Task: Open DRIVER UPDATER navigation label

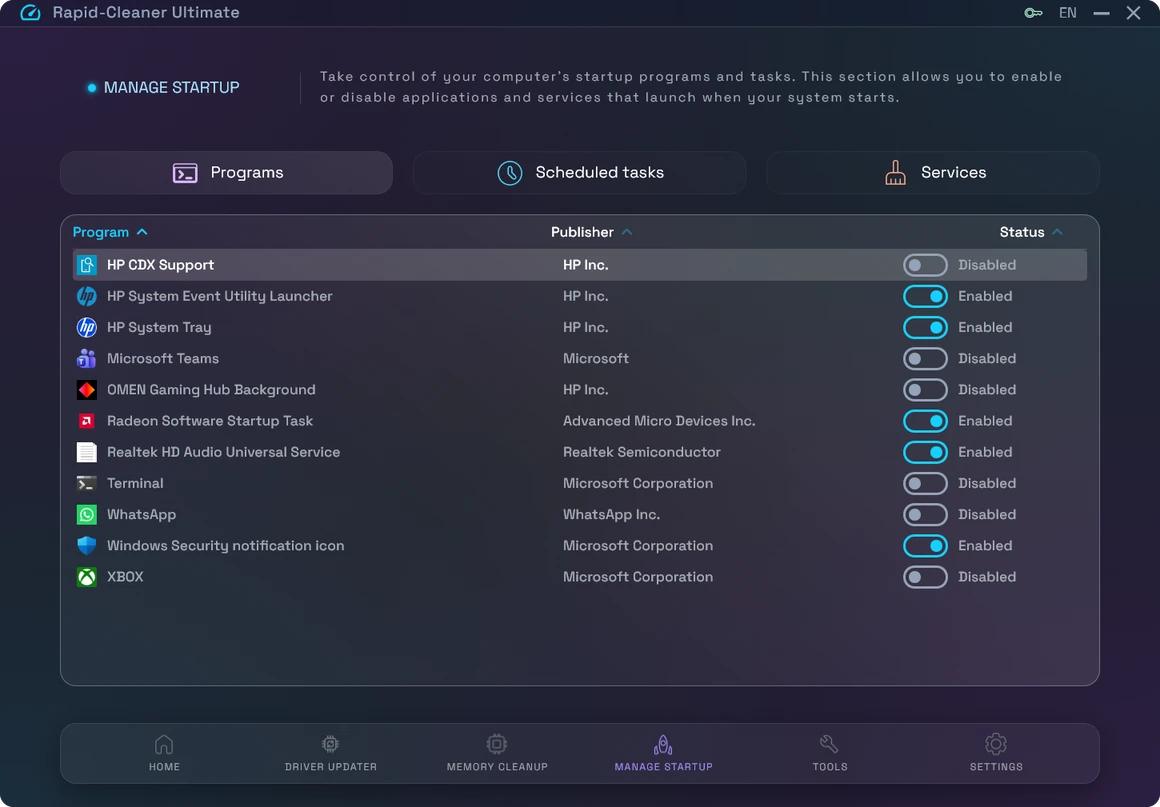Action: [x=331, y=767]
